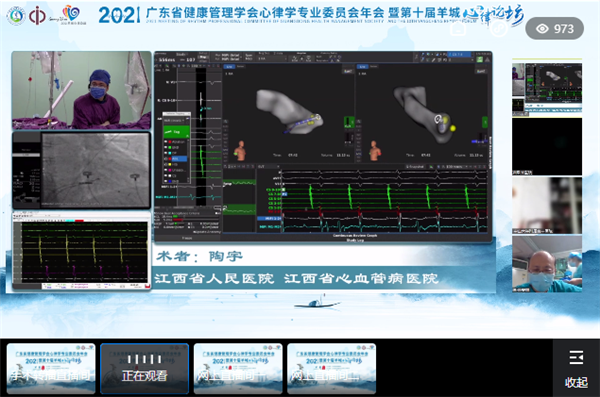Toggle eye visibility of cyan tag row
Image resolution: width=600 pixels, height=397 pixels.
(x=166, y=153)
